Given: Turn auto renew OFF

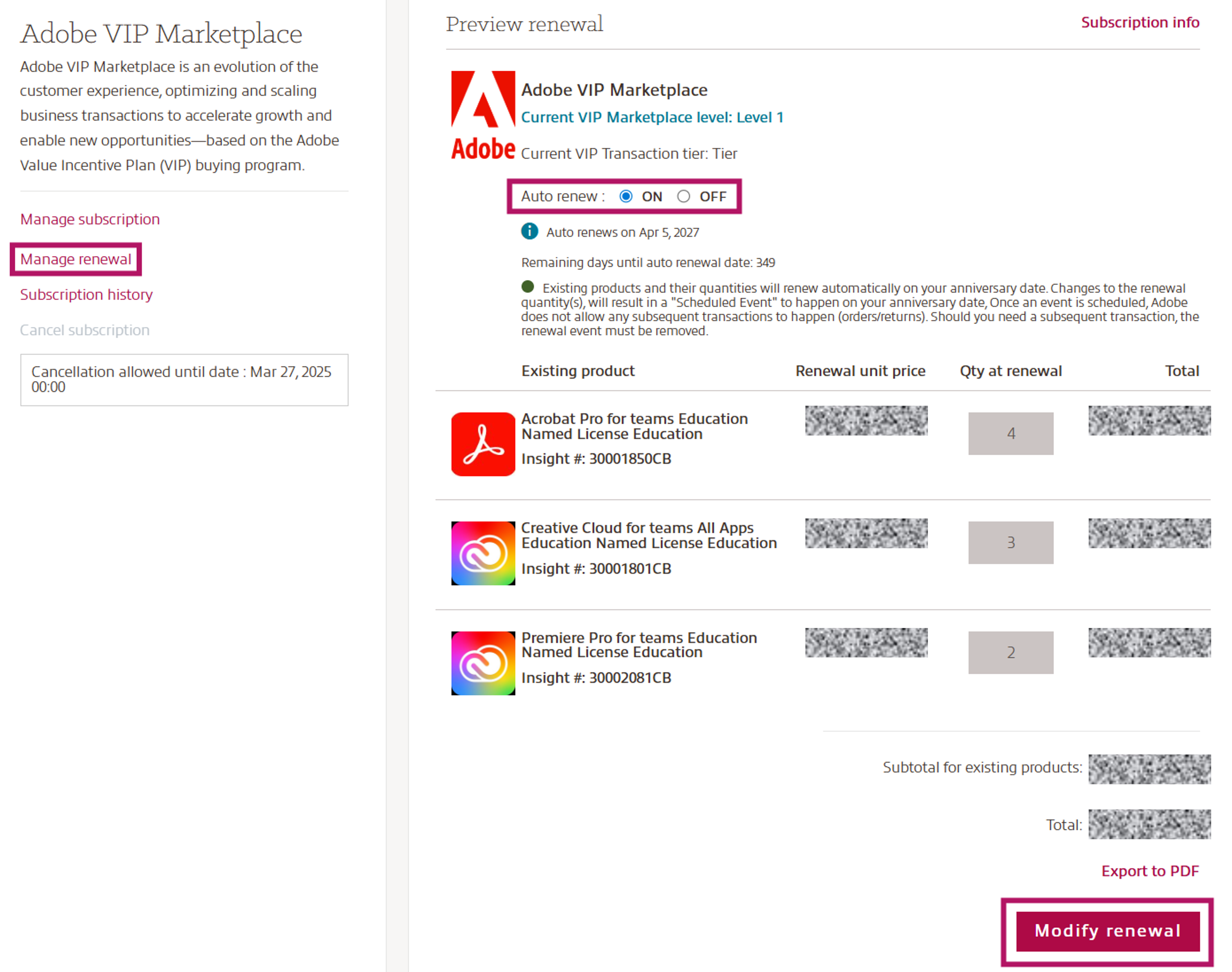Looking at the screenshot, I should (684, 196).
